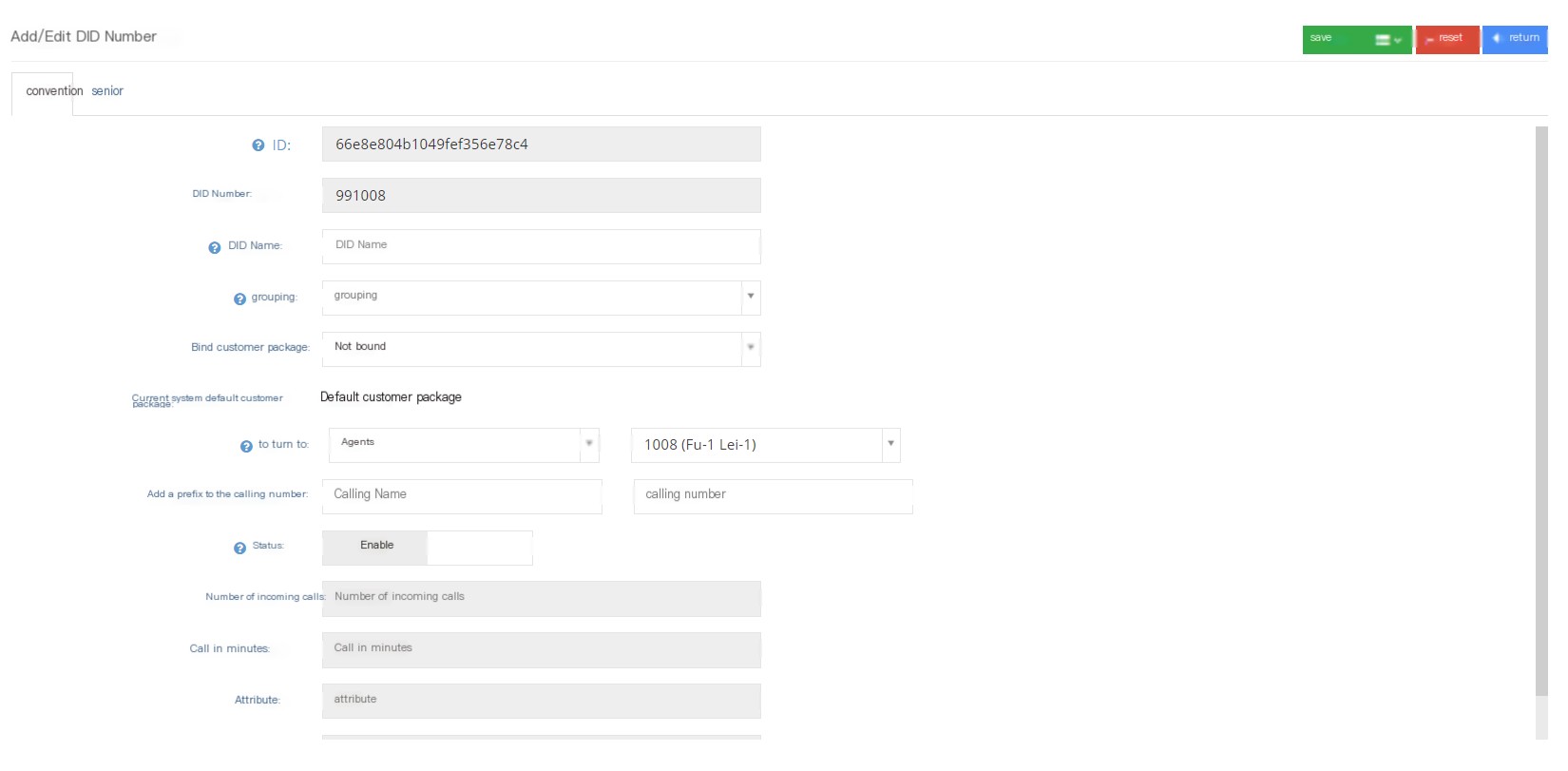Click the vertical scrollbar on the right
The height and width of the screenshot is (771, 1568).
[x=1541, y=411]
